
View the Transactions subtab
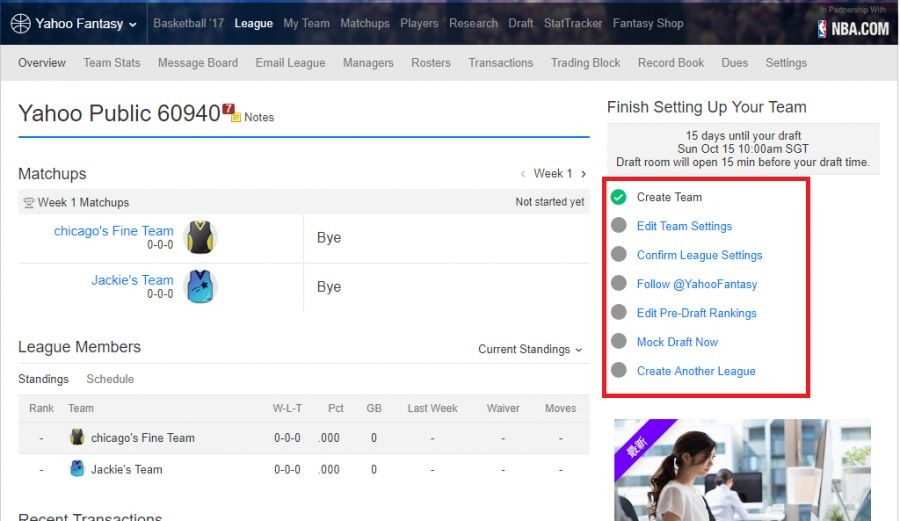(501, 63)
